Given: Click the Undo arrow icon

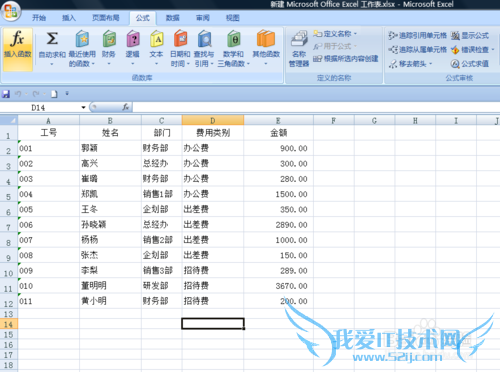Looking at the screenshot, I should 18,94.
